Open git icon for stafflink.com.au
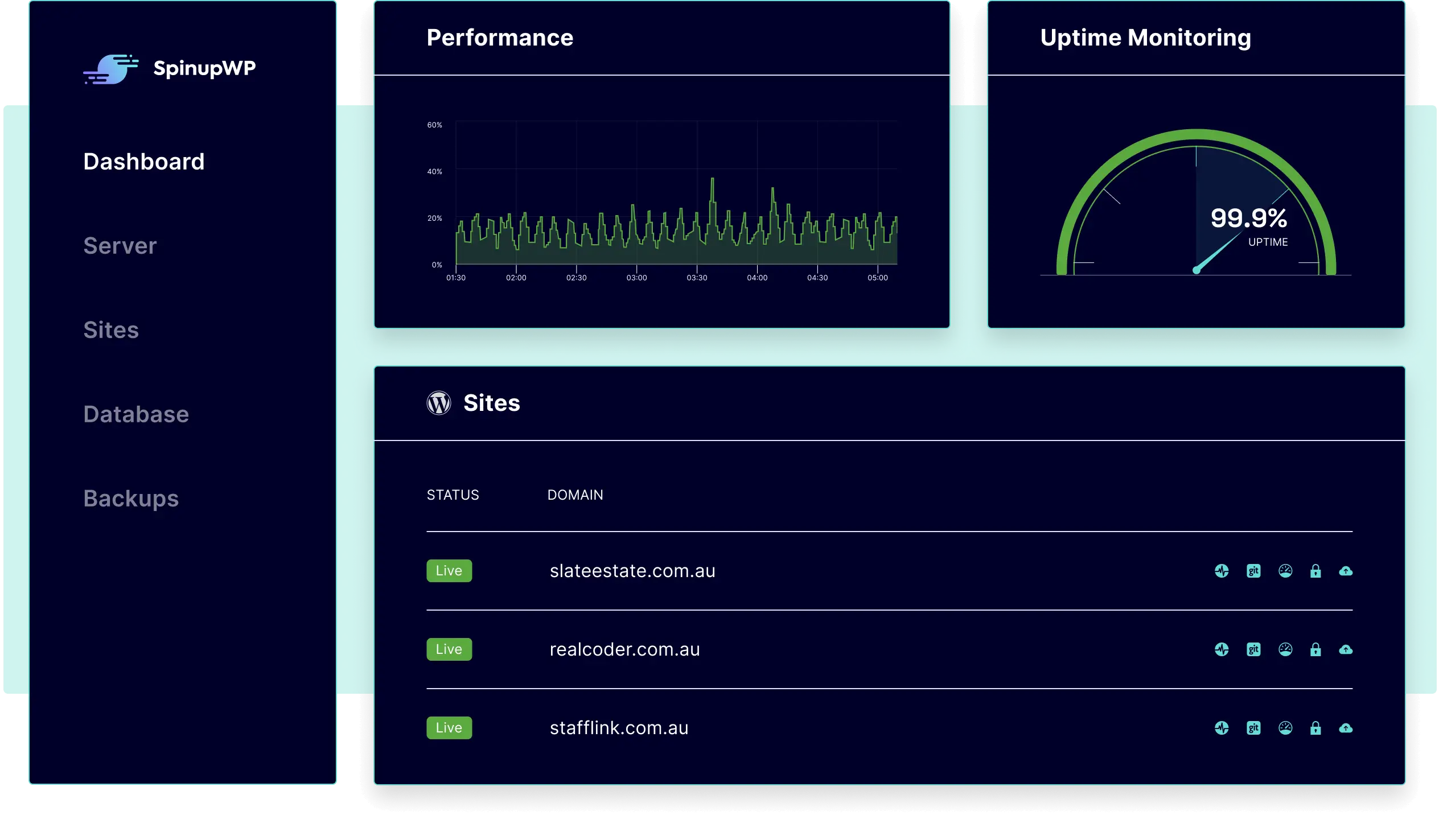Viewport: 1439px width, 840px height. coord(1253,728)
